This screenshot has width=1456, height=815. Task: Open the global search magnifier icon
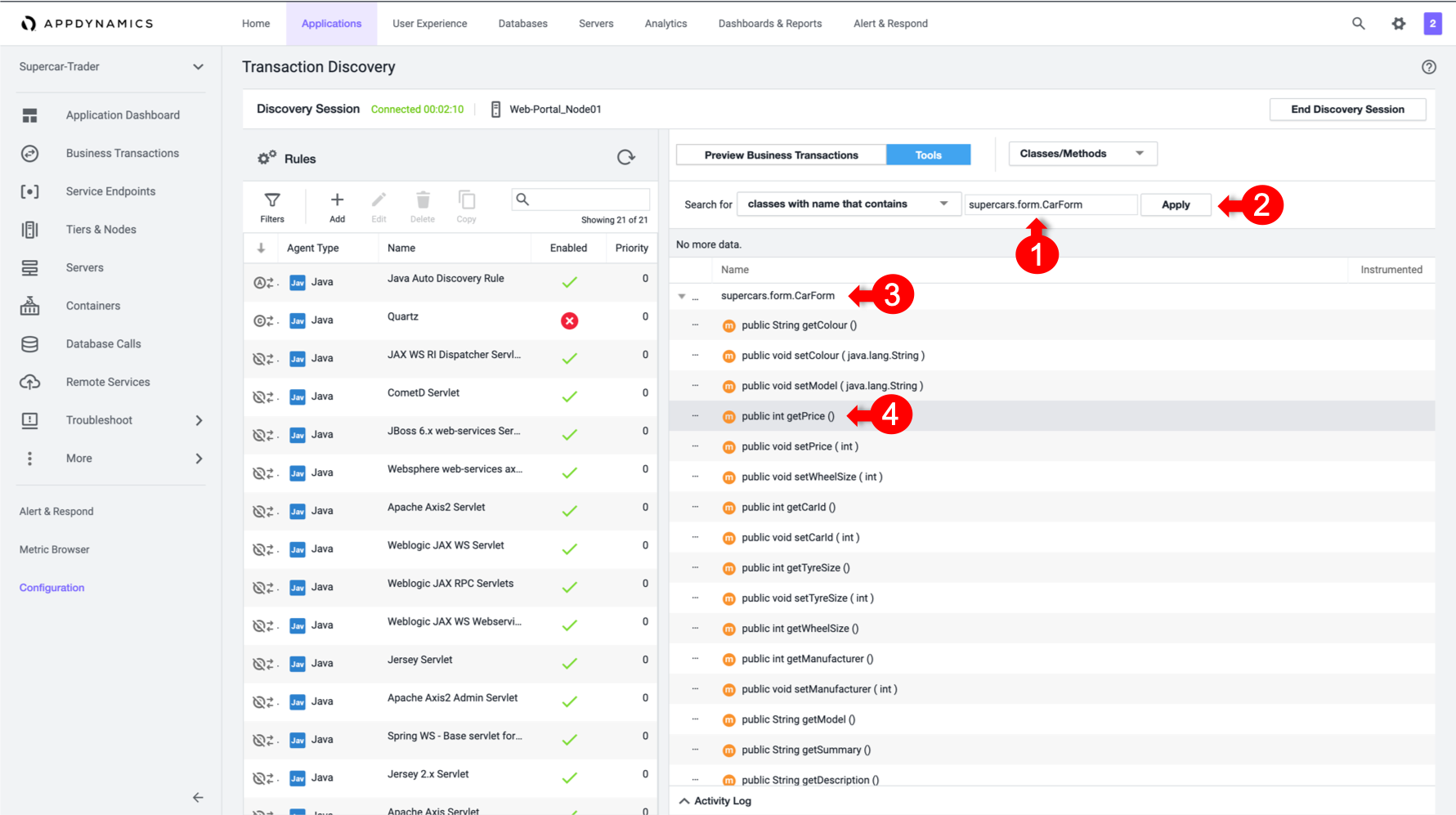coord(1359,24)
